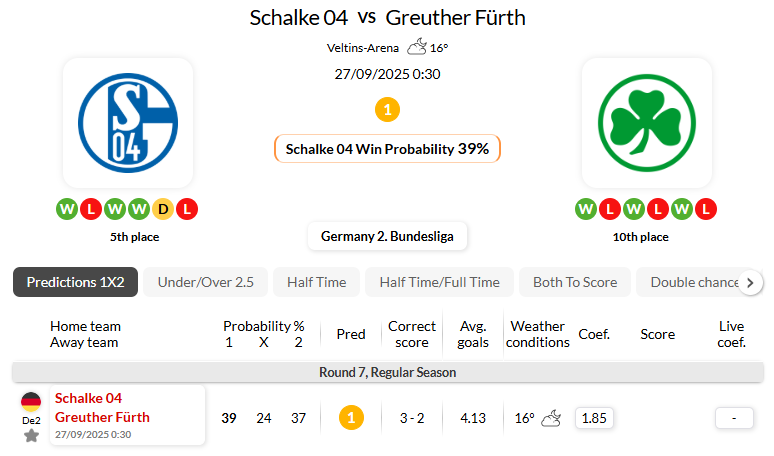Click the live coefficient dash box
Screen dimensions: 774x456
pos(734,418)
